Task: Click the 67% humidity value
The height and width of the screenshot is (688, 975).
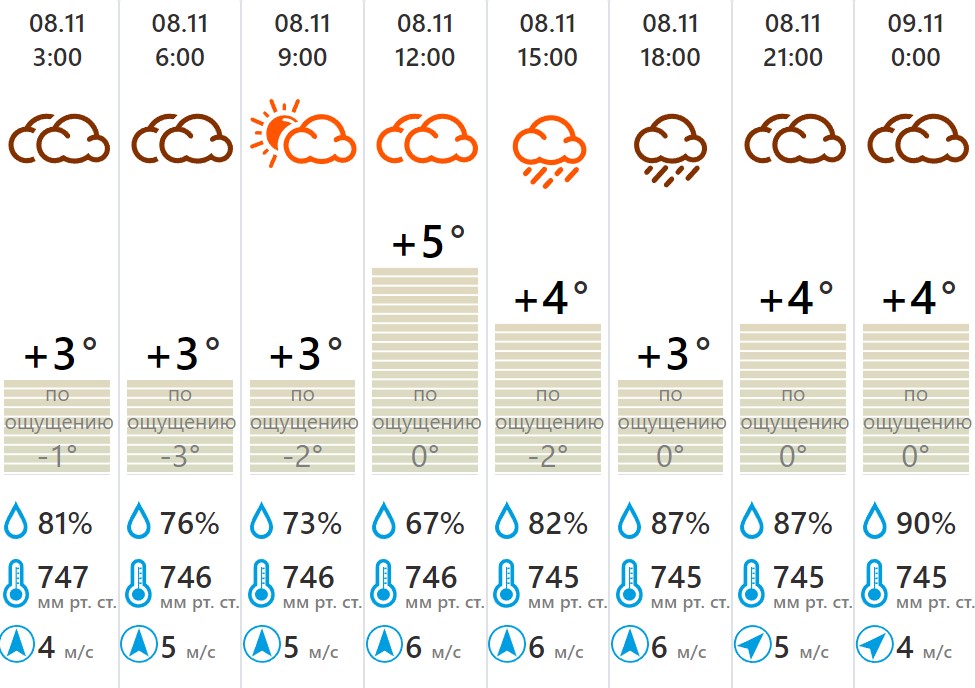Action: click(x=433, y=523)
